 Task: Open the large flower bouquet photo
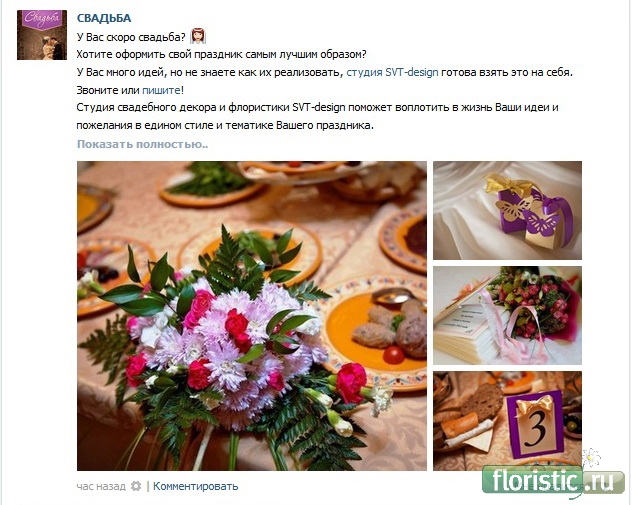click(251, 316)
